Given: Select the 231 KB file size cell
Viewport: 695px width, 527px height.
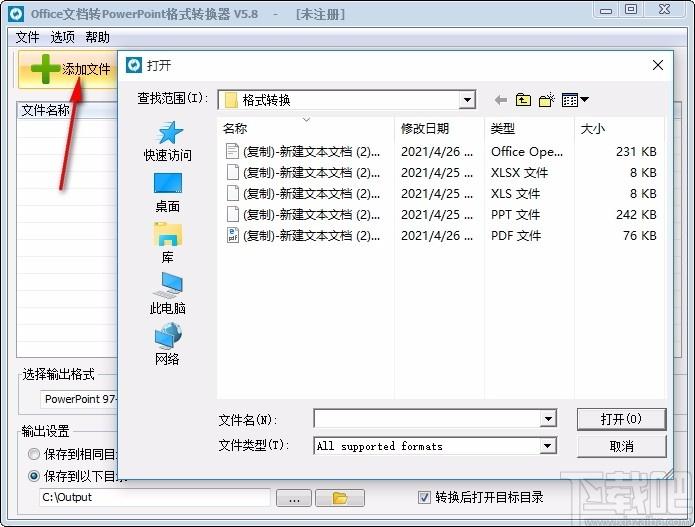Looking at the screenshot, I should [x=636, y=152].
